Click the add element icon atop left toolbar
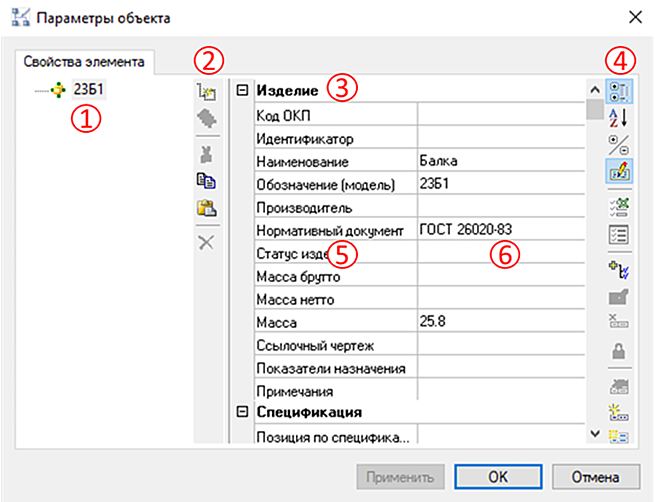Viewport: 655px width, 502px height. tap(207, 91)
